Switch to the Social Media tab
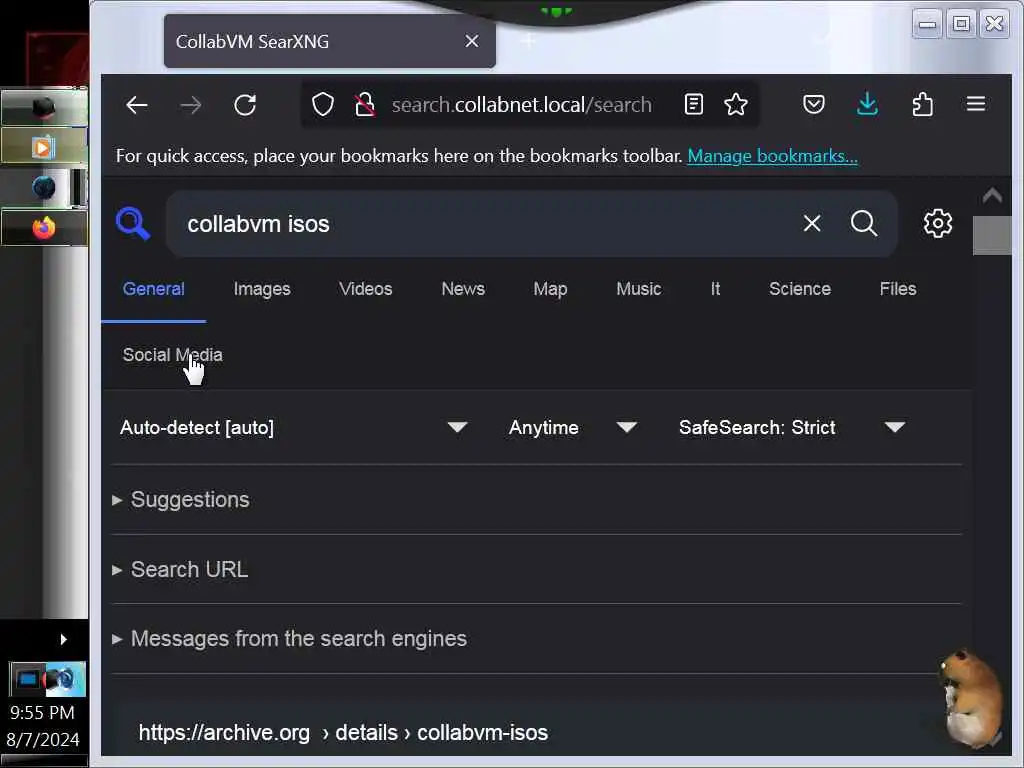The image size is (1024, 768). click(x=172, y=355)
